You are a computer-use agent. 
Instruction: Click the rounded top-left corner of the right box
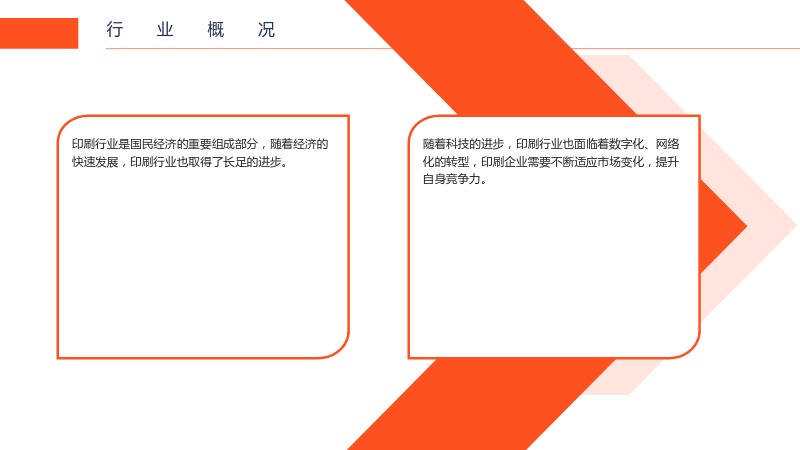point(421,128)
